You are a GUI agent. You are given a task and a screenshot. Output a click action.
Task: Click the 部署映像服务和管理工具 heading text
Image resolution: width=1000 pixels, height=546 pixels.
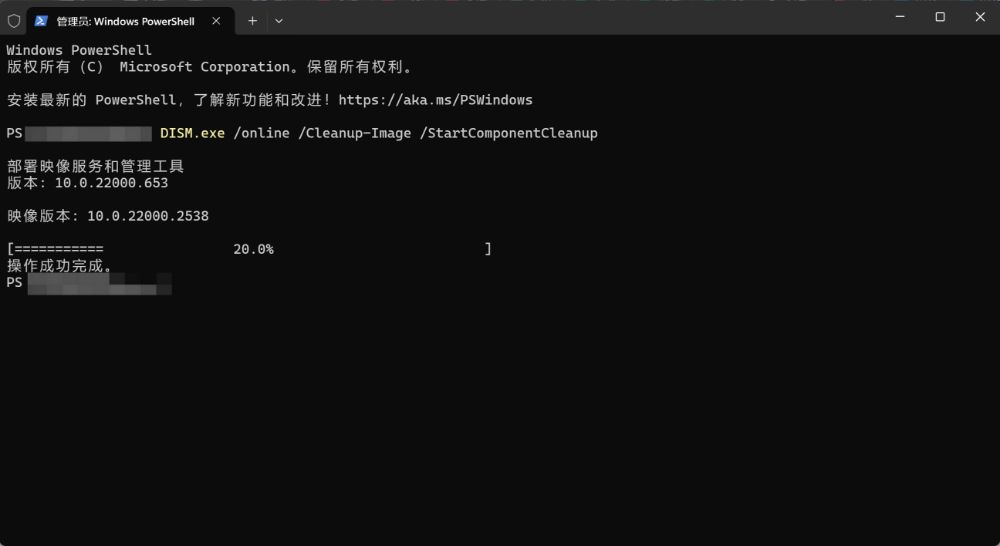coord(95,166)
